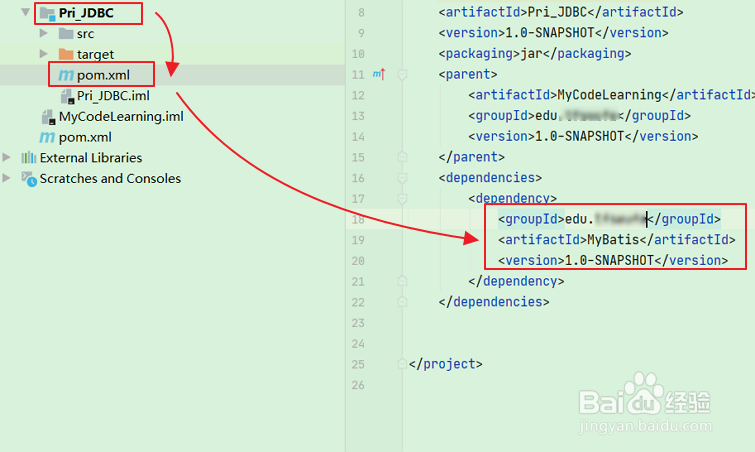Click Maven icon of root pom.xml
Screen dimensions: 755x452
click(x=47, y=137)
